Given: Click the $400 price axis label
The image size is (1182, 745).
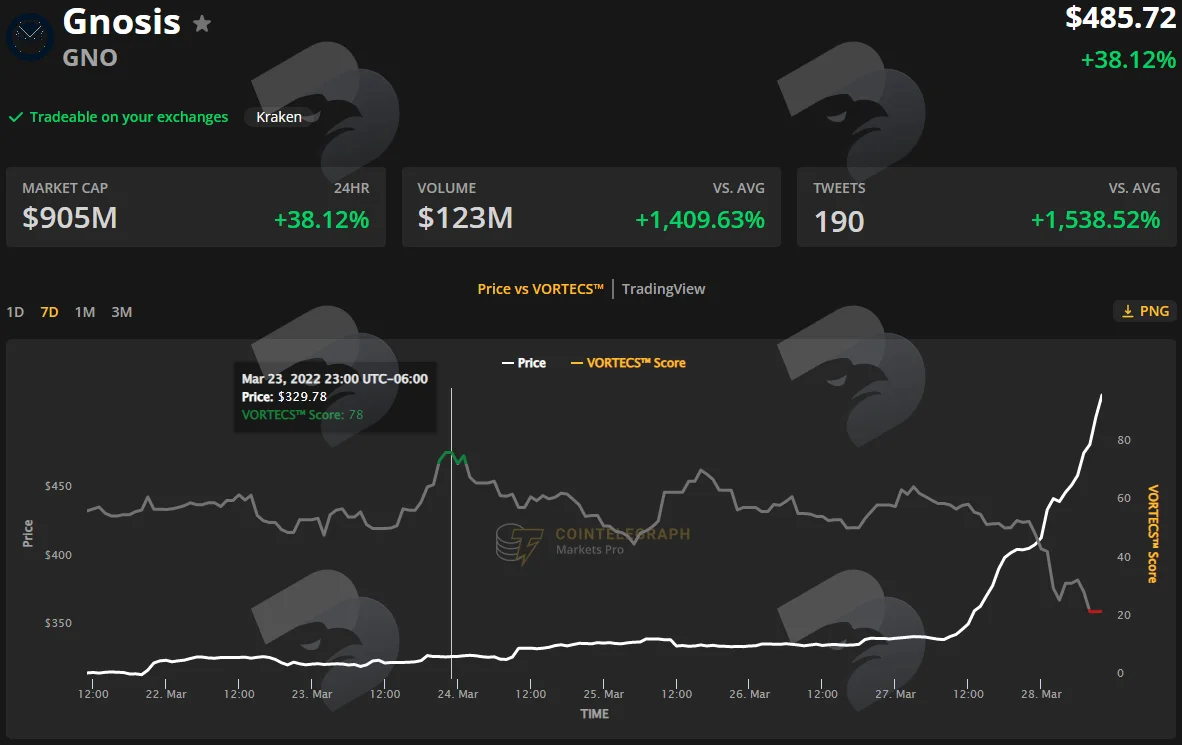Looking at the screenshot, I should (58, 554).
